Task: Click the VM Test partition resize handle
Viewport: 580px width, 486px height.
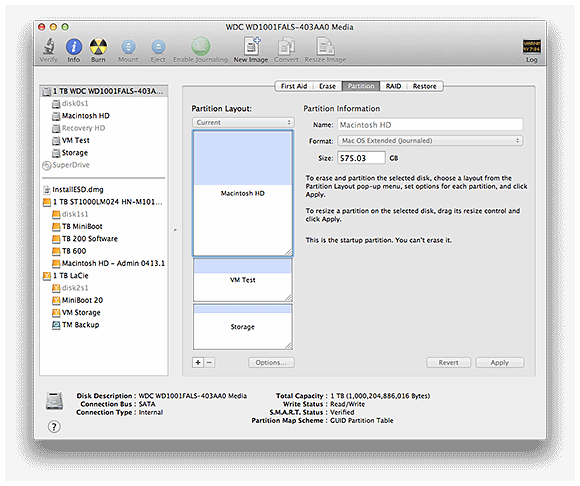Action: pyautogui.click(x=289, y=298)
